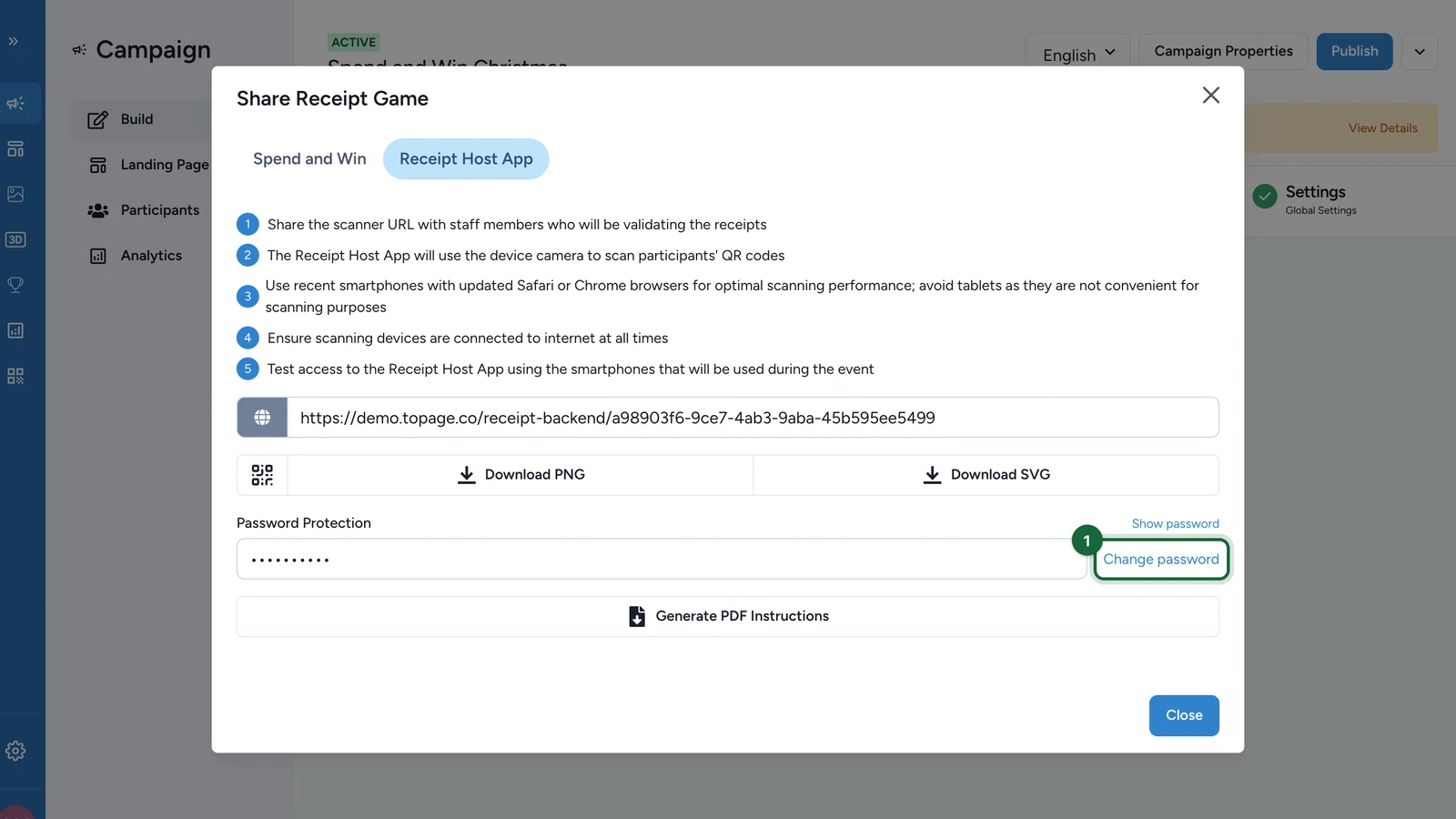
Task: Click the globe icon beside the URL
Action: 262,418
